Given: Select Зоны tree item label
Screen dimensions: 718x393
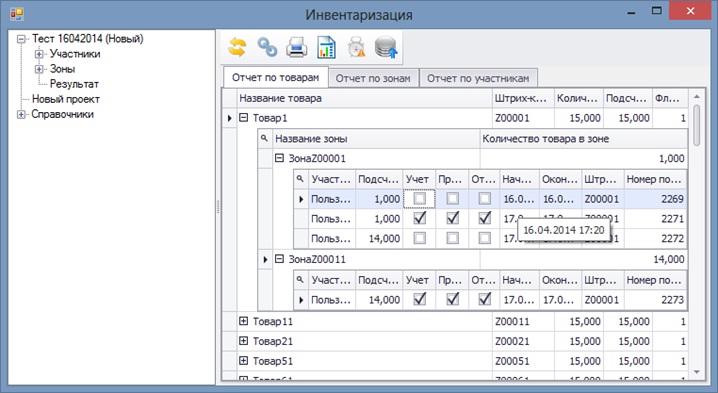Looking at the screenshot, I should point(62,69).
